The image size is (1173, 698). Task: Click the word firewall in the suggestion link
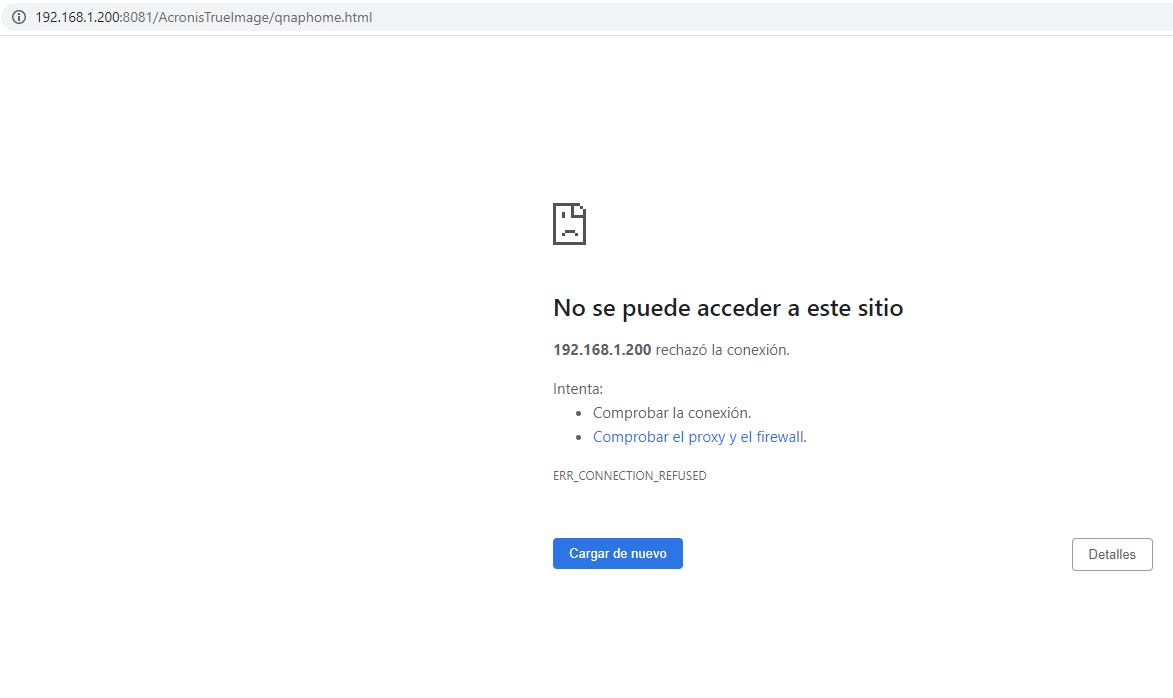[779, 437]
